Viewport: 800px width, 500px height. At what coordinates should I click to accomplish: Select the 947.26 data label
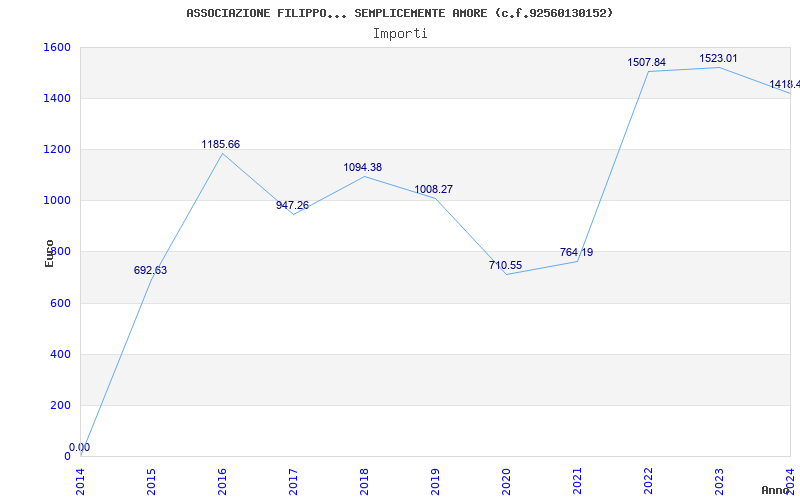[x=292, y=206]
